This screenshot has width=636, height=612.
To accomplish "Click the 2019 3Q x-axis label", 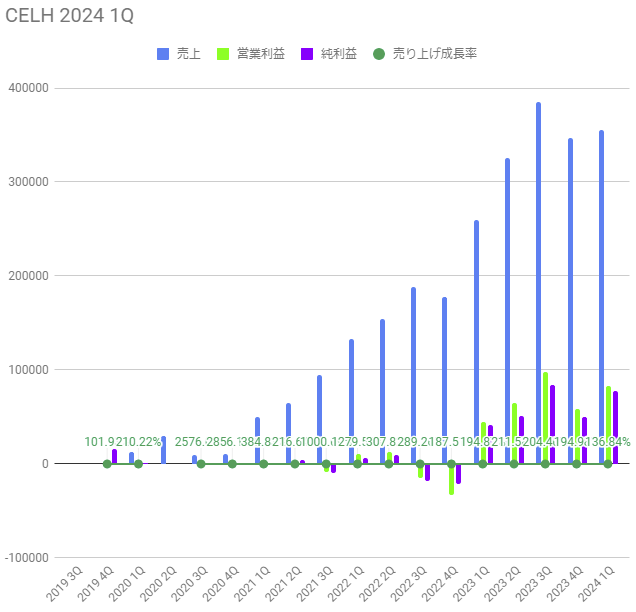I will click(x=64, y=584).
